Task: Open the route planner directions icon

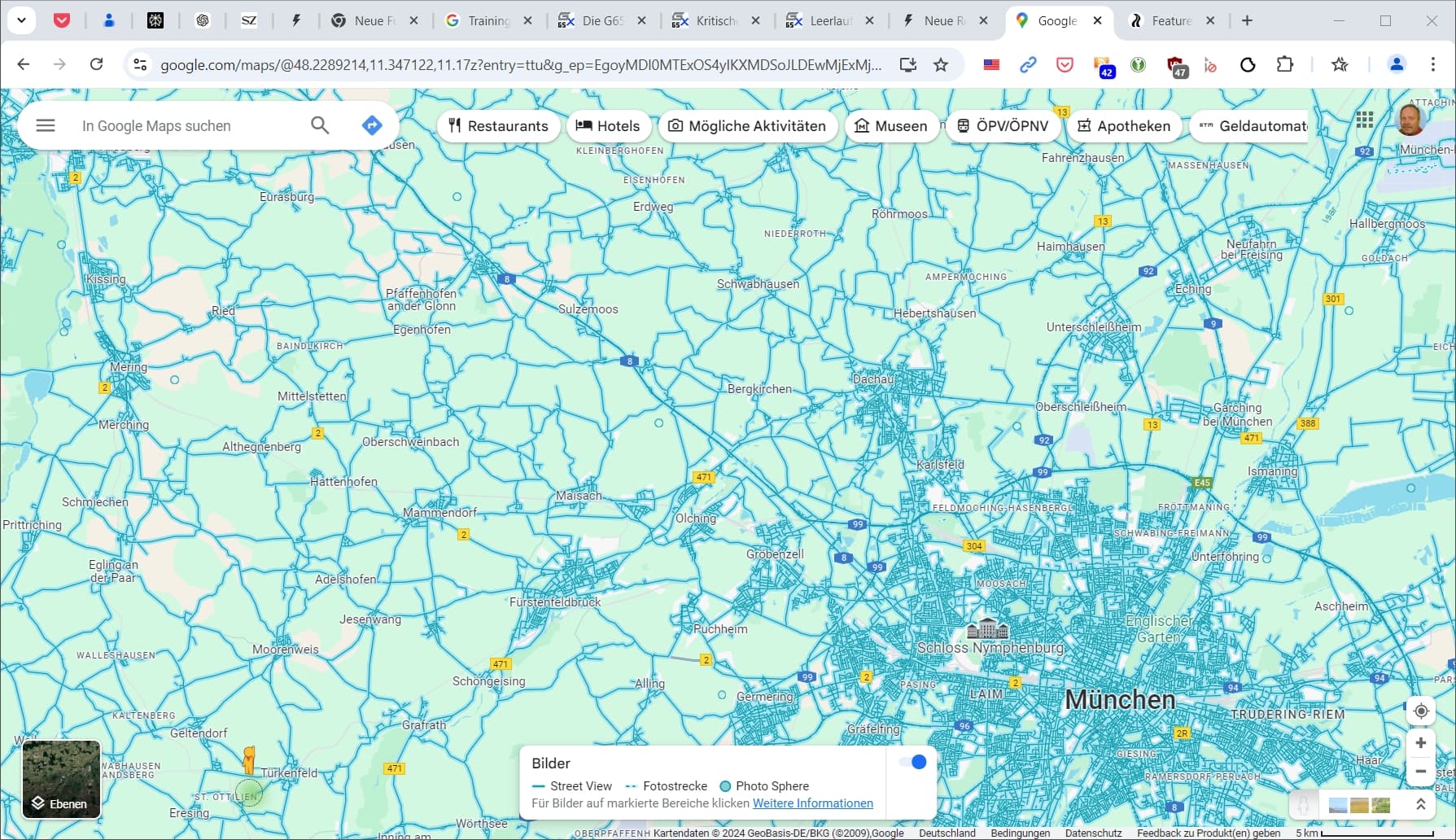Action: pyautogui.click(x=372, y=125)
